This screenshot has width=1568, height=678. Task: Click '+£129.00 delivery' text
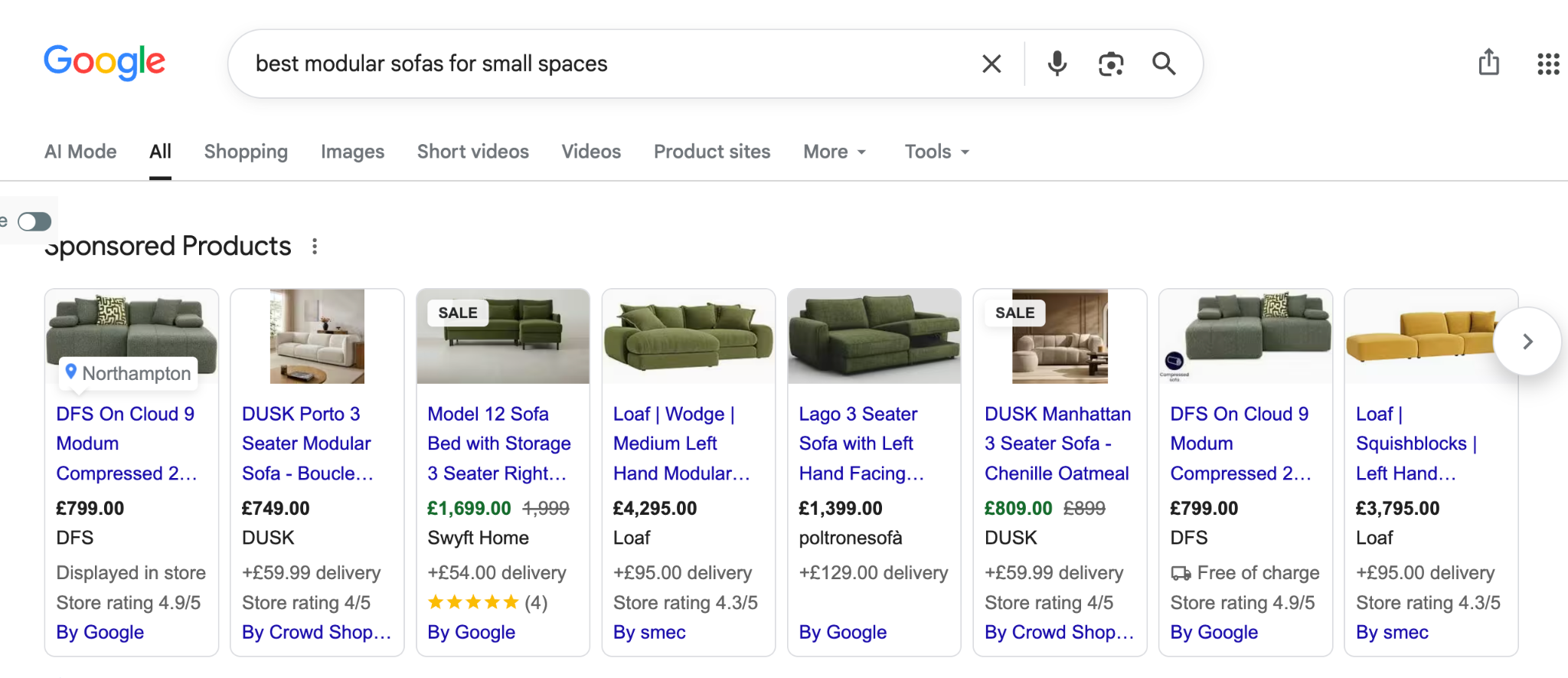coord(874,573)
